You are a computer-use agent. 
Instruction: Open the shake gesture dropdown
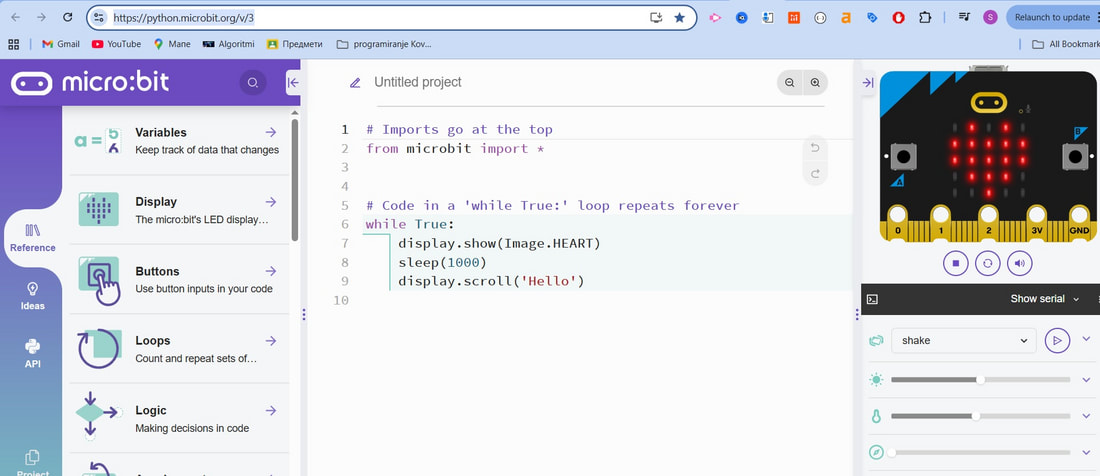(964, 341)
